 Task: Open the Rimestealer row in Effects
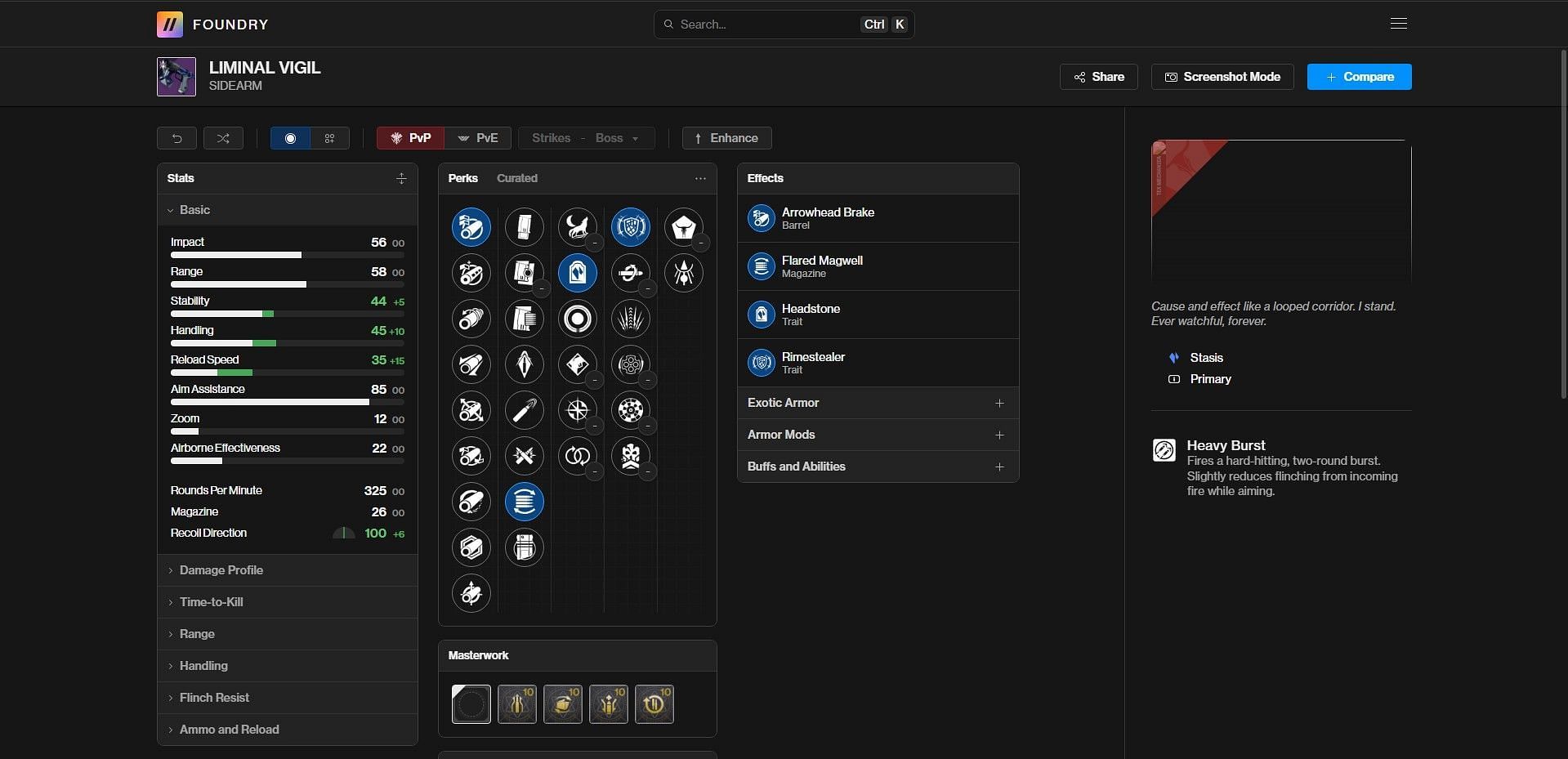tap(878, 363)
